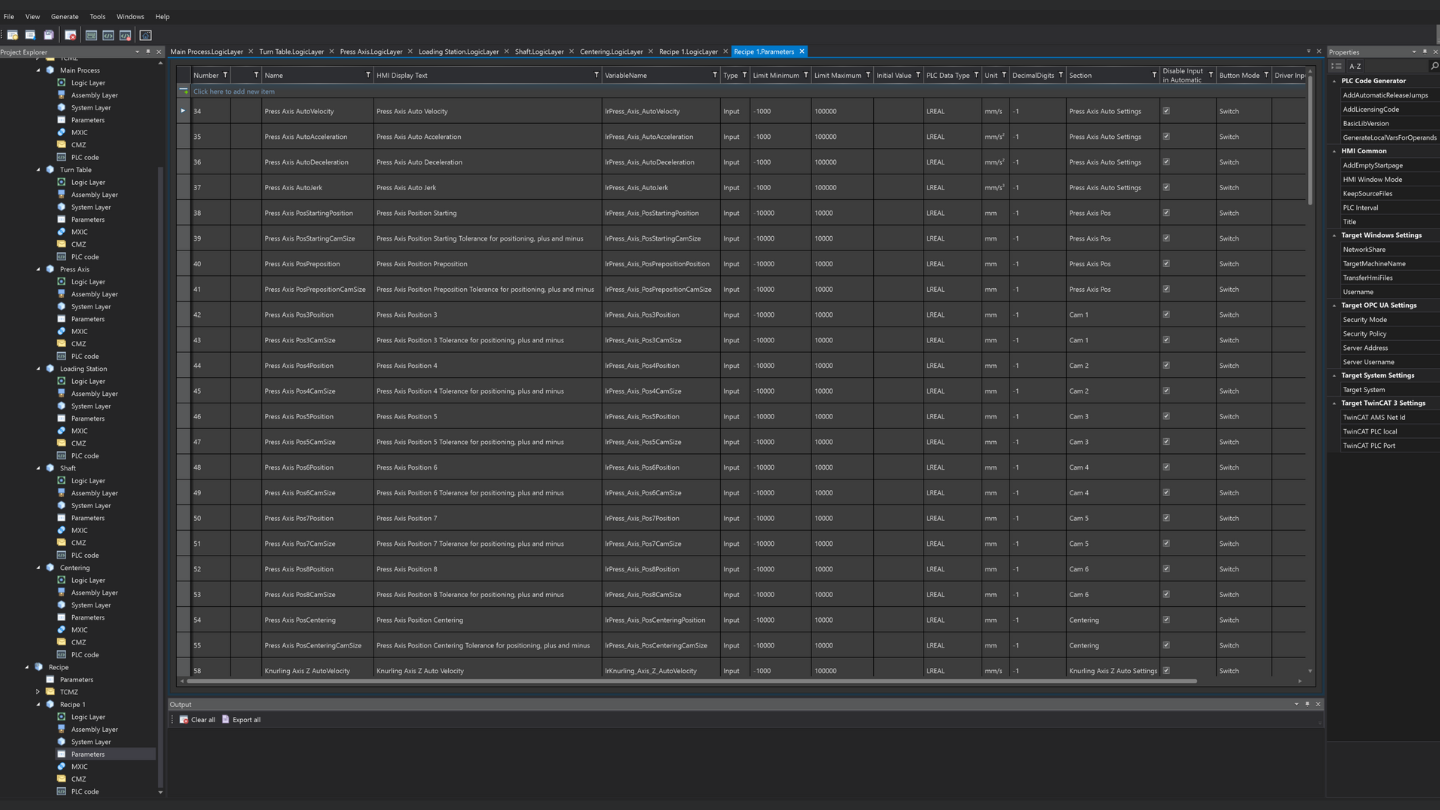Collapse the Turn Table tree node
This screenshot has height=810, width=1440.
39,170
